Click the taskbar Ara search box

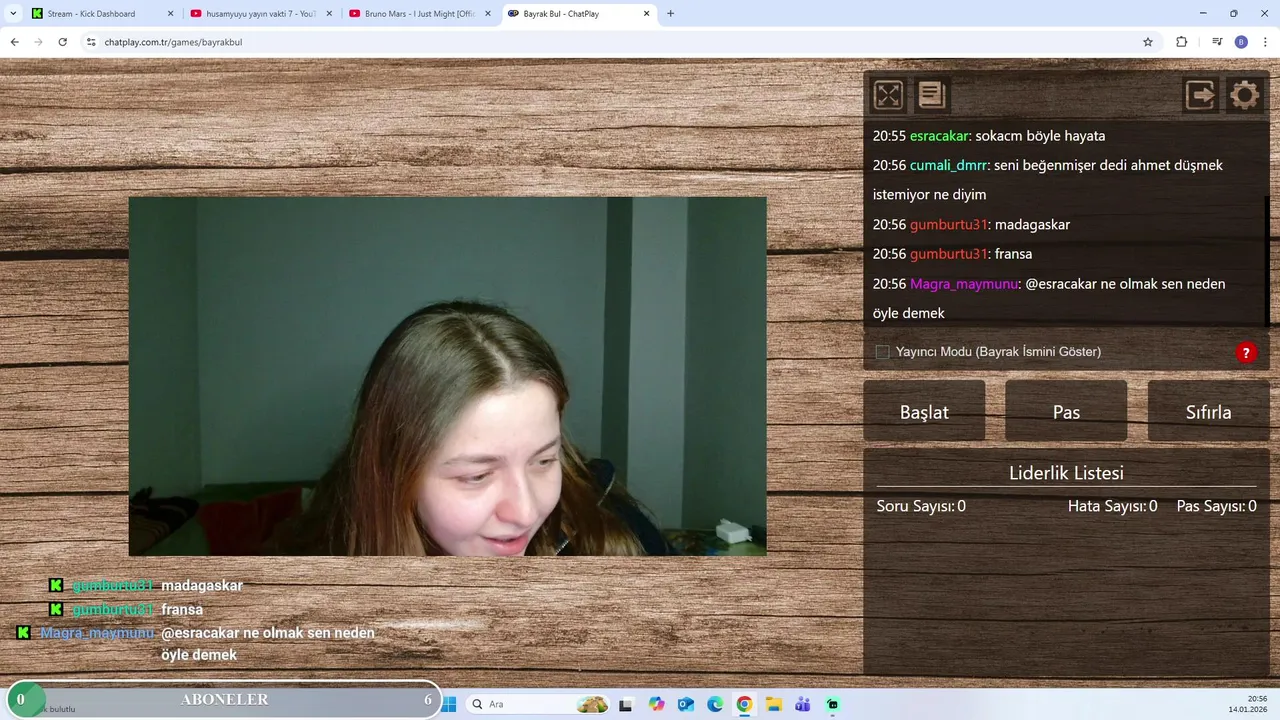[x=537, y=704]
